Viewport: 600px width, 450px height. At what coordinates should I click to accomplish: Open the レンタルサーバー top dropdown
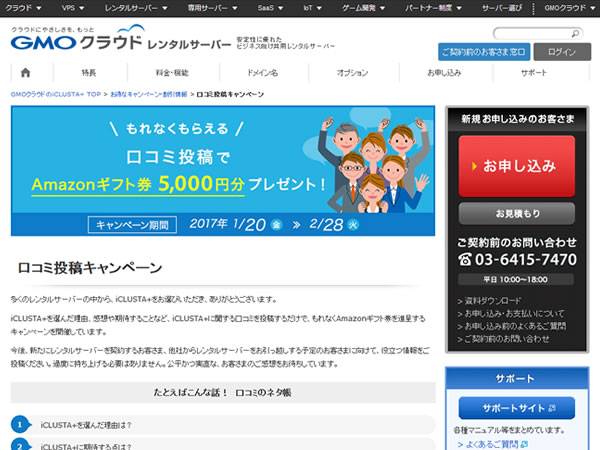136,8
